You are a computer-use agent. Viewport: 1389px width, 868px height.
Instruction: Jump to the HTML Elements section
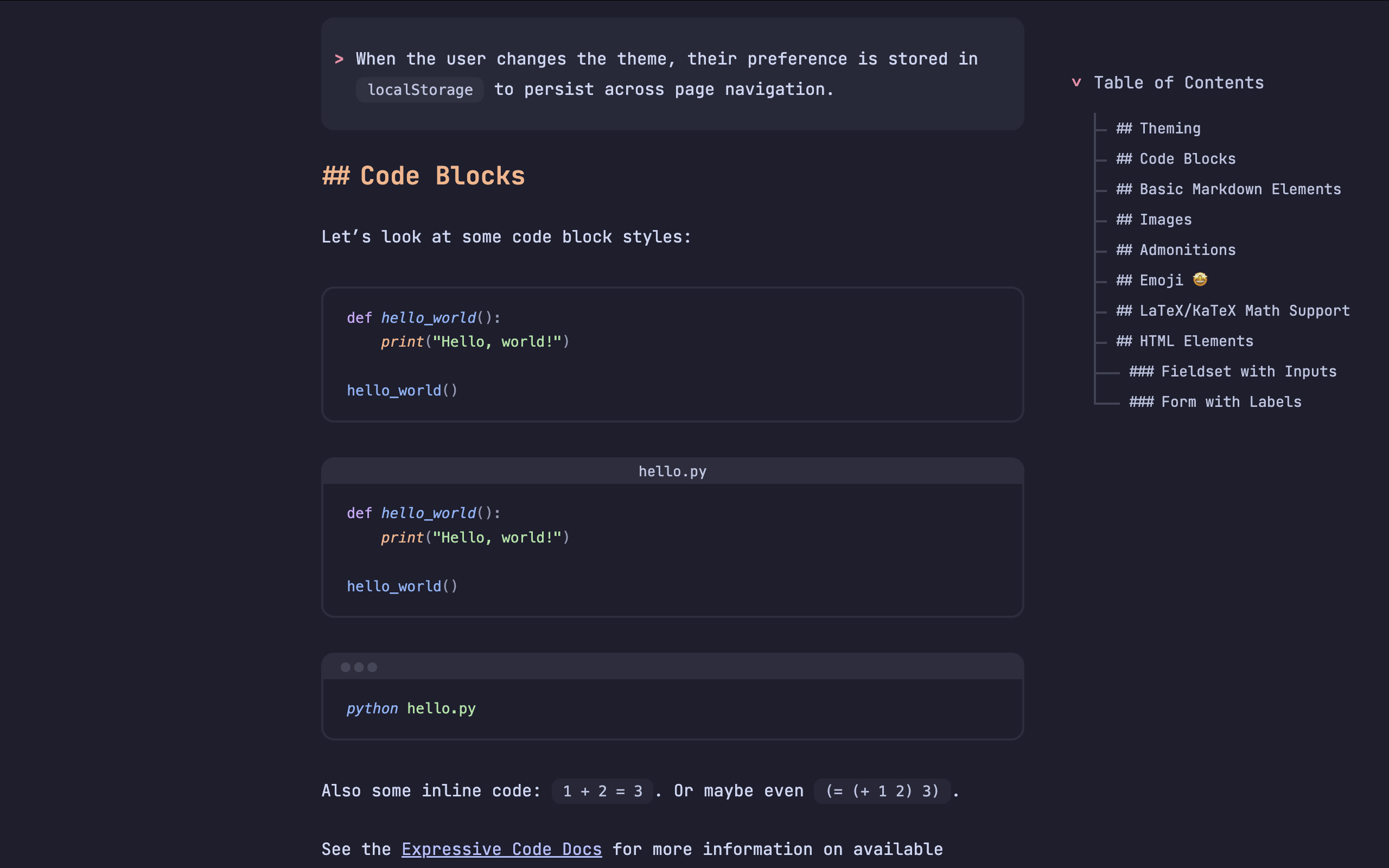click(1184, 342)
